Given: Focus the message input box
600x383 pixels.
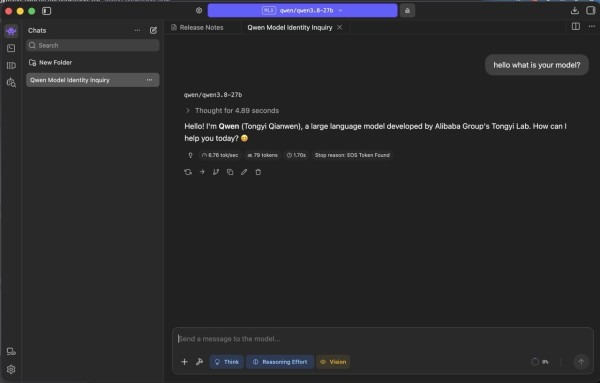Looking at the screenshot, I should click(x=383, y=339).
